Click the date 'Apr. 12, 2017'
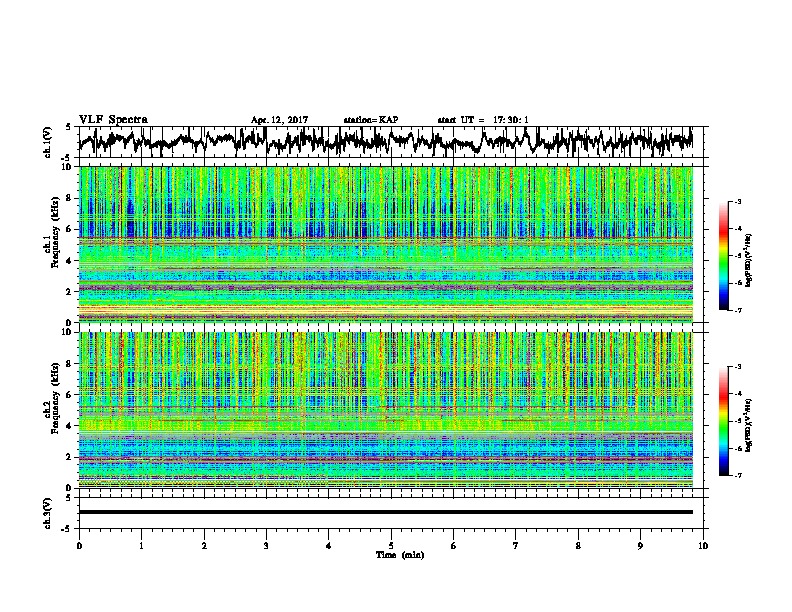Image resolution: width=792 pixels, height=612 pixels. click(x=279, y=120)
